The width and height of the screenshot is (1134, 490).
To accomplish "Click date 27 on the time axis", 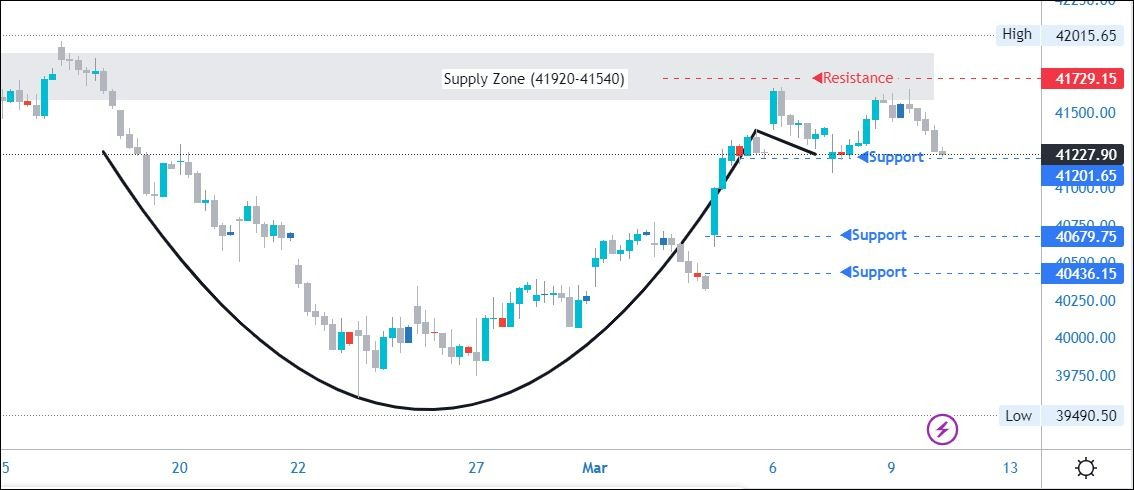I will (476, 468).
